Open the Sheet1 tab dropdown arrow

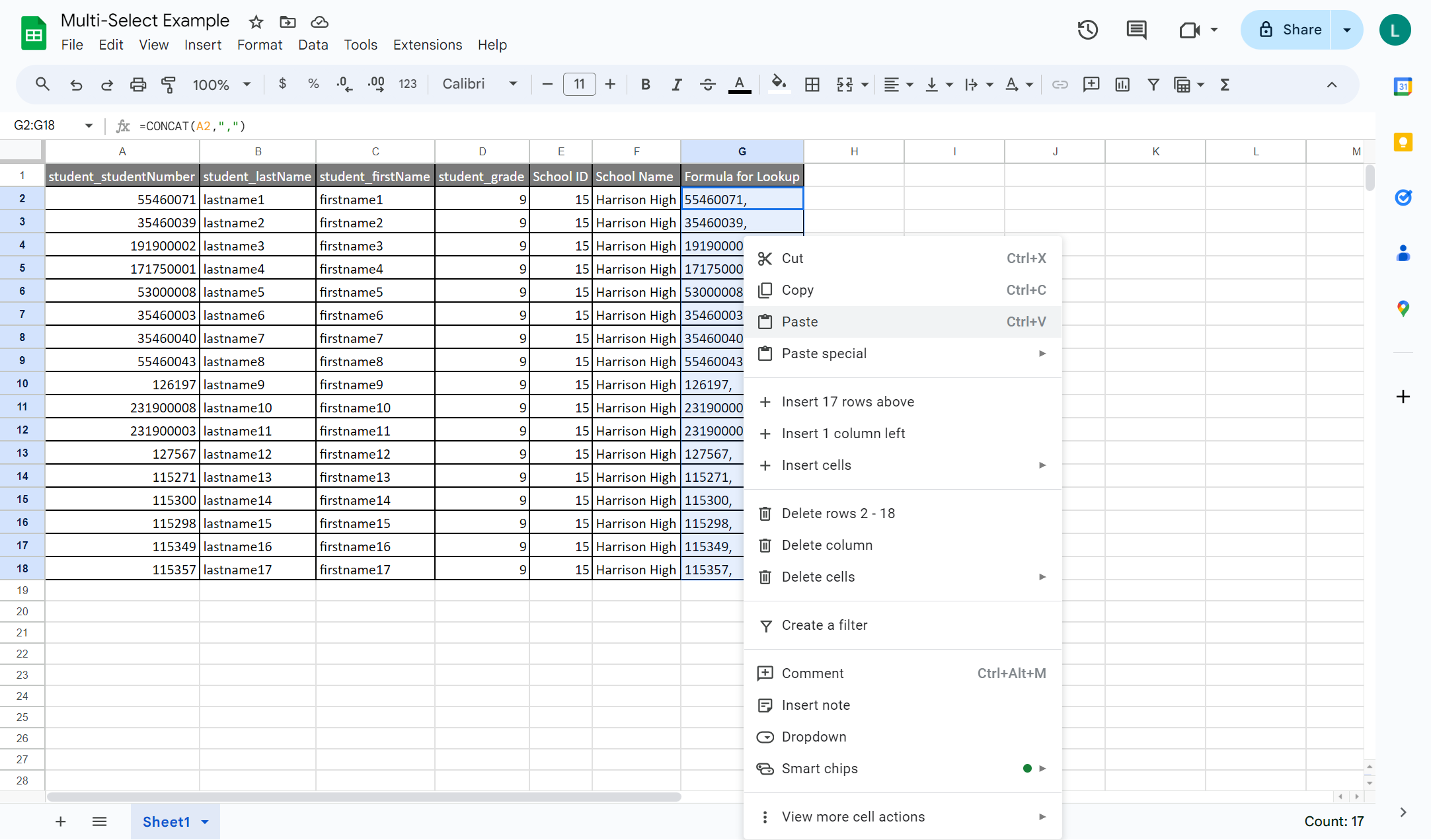tap(205, 822)
